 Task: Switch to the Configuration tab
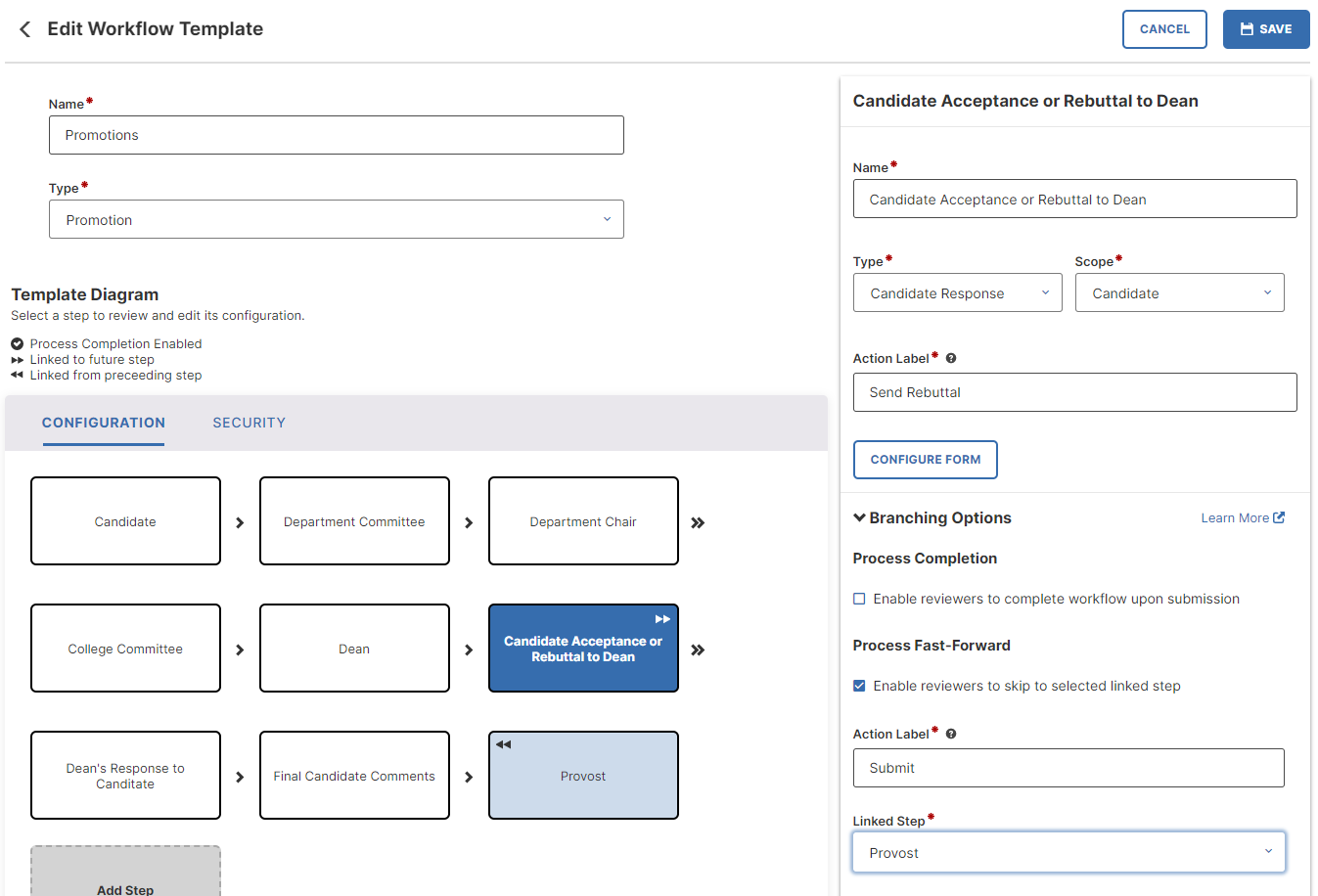[104, 424]
